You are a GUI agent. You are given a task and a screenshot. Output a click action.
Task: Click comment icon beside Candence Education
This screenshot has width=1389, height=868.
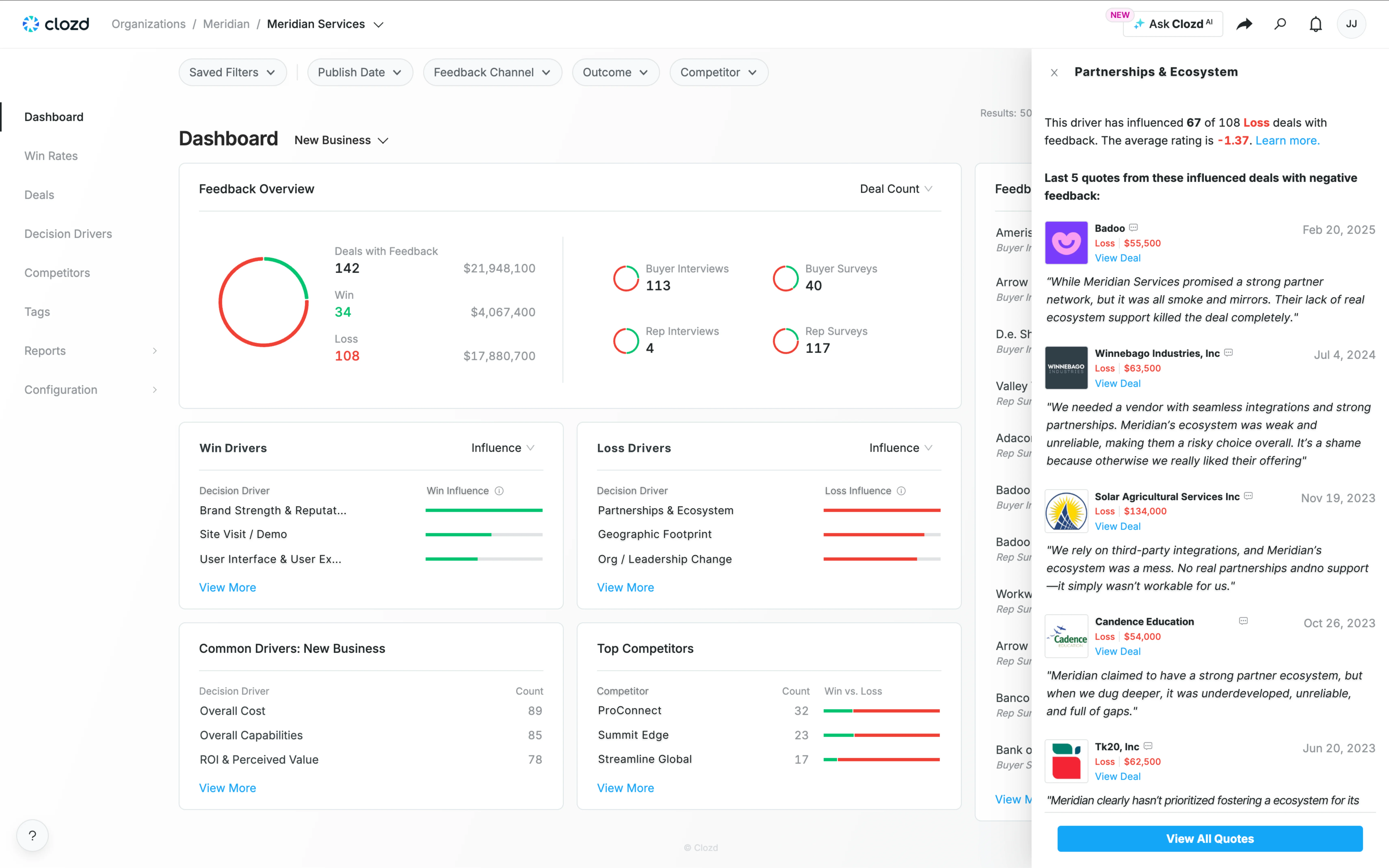tap(1243, 621)
